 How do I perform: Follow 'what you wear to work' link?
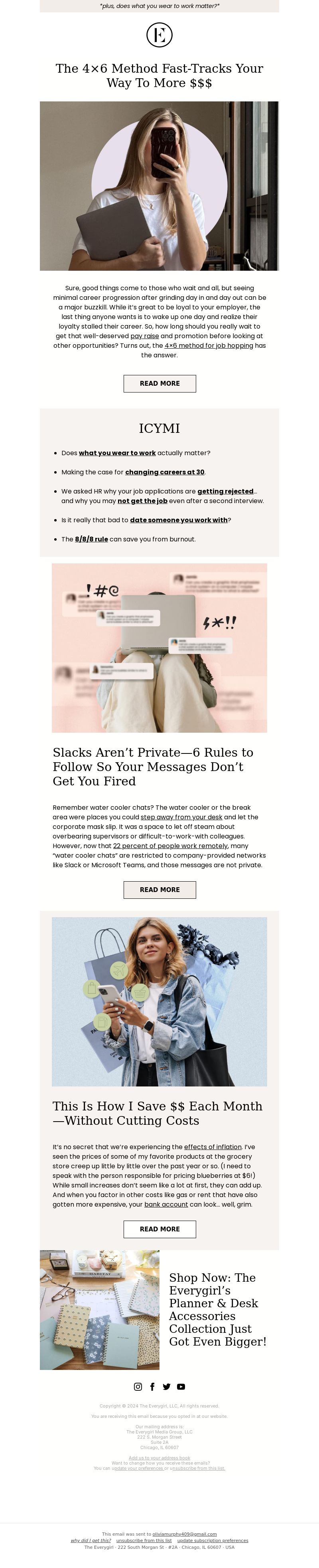click(117, 453)
